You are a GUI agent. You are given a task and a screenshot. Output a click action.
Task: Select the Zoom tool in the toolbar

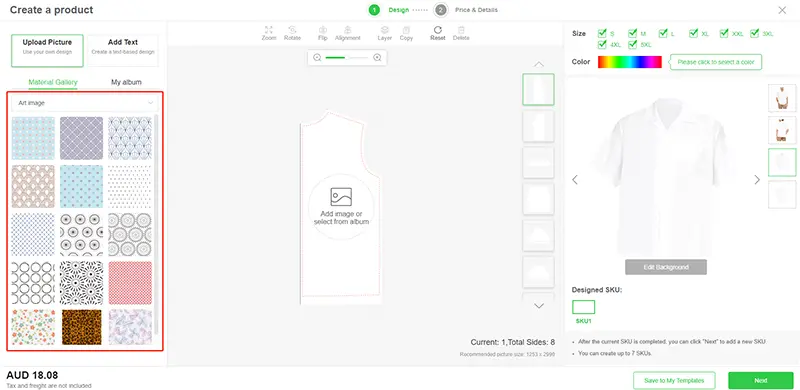(x=268, y=33)
